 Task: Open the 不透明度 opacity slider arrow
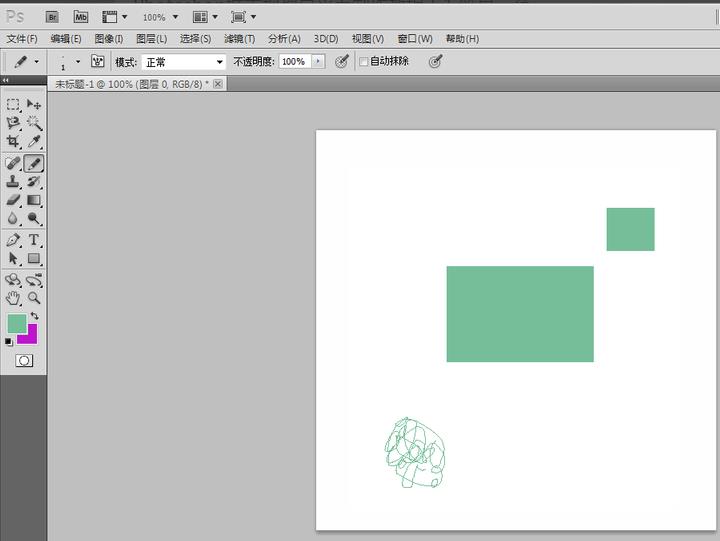[x=318, y=62]
